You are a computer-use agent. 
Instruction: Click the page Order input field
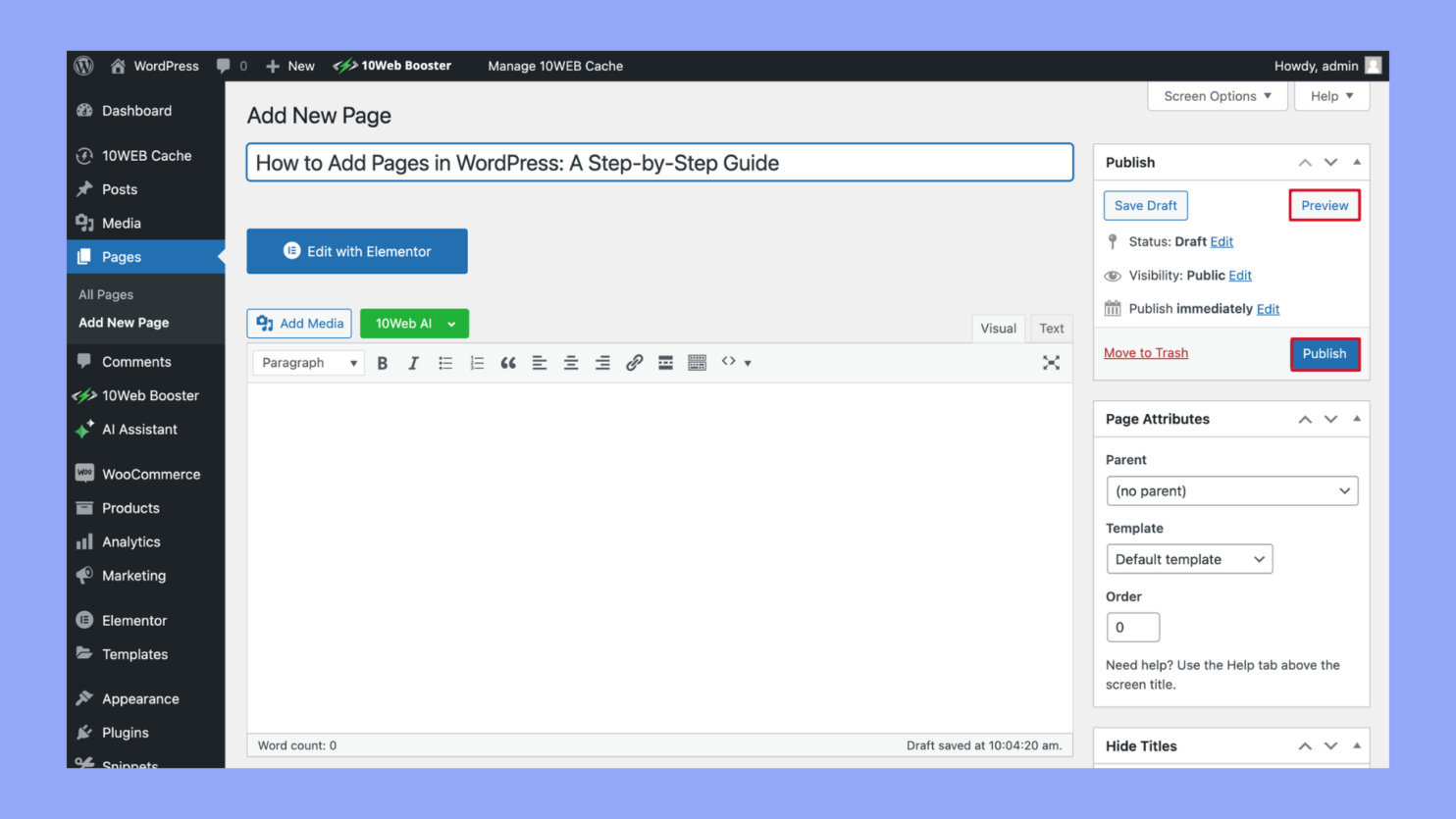click(x=1132, y=627)
